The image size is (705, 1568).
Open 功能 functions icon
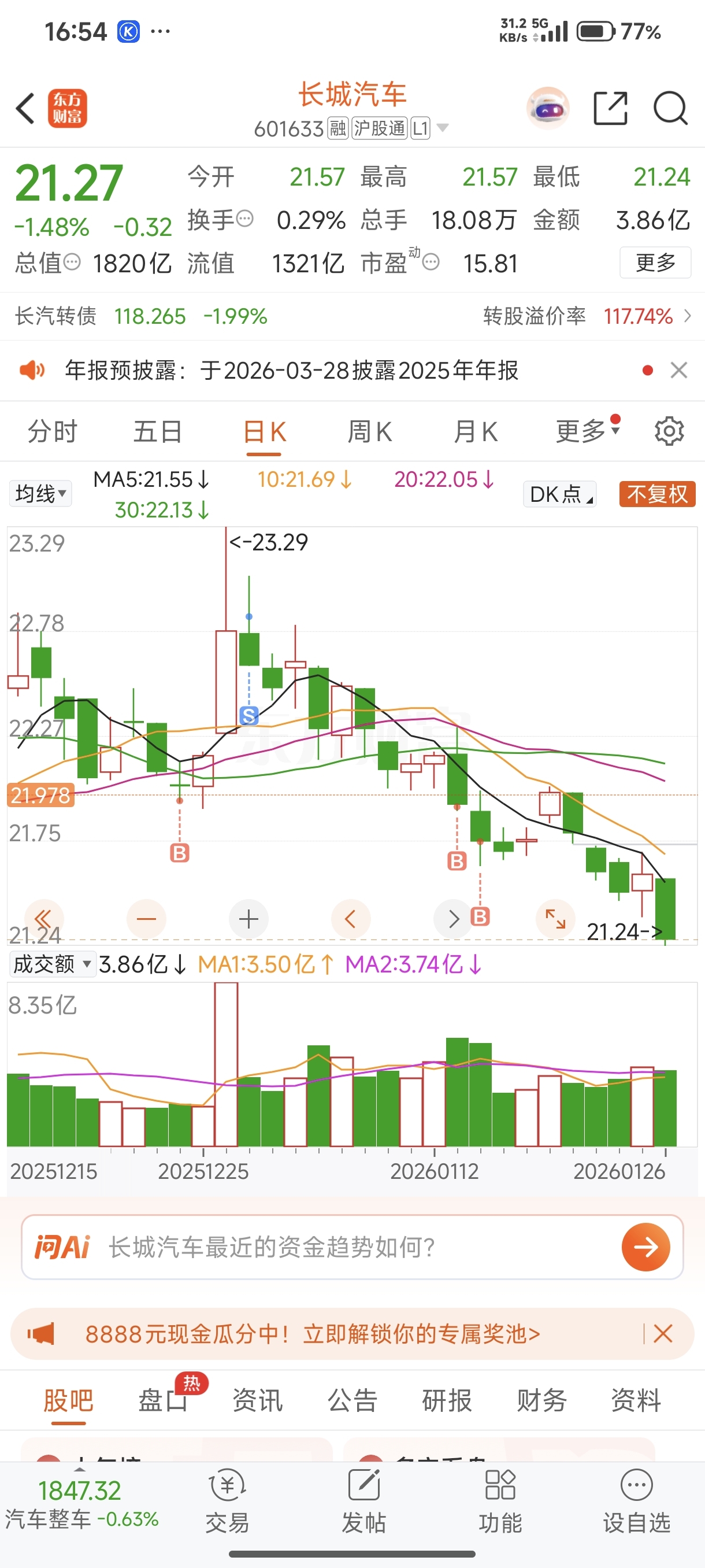(x=500, y=1502)
